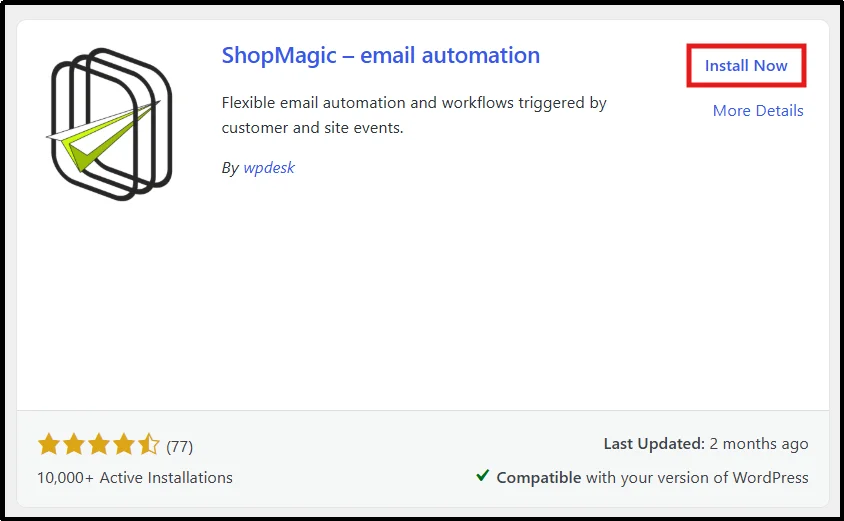Click the ShopMagic plugin logo icon
Screen dimensions: 844x521
pos(110,124)
